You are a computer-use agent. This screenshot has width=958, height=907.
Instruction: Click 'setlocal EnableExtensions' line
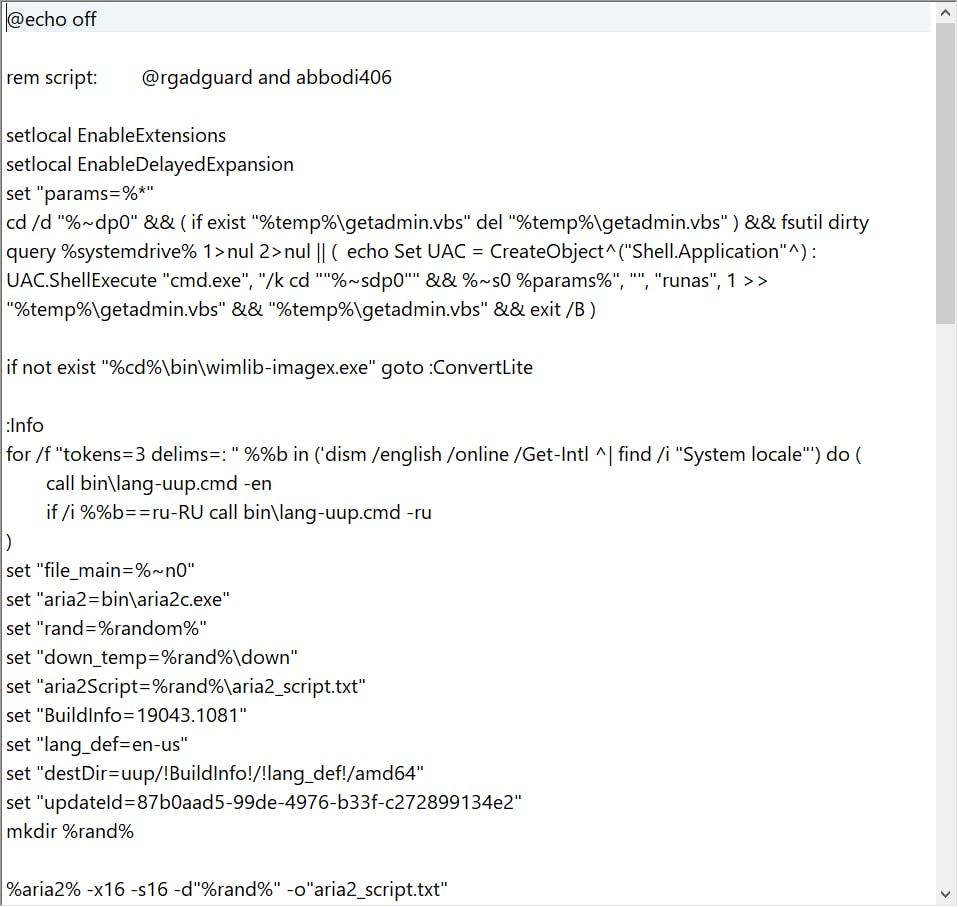(116, 136)
